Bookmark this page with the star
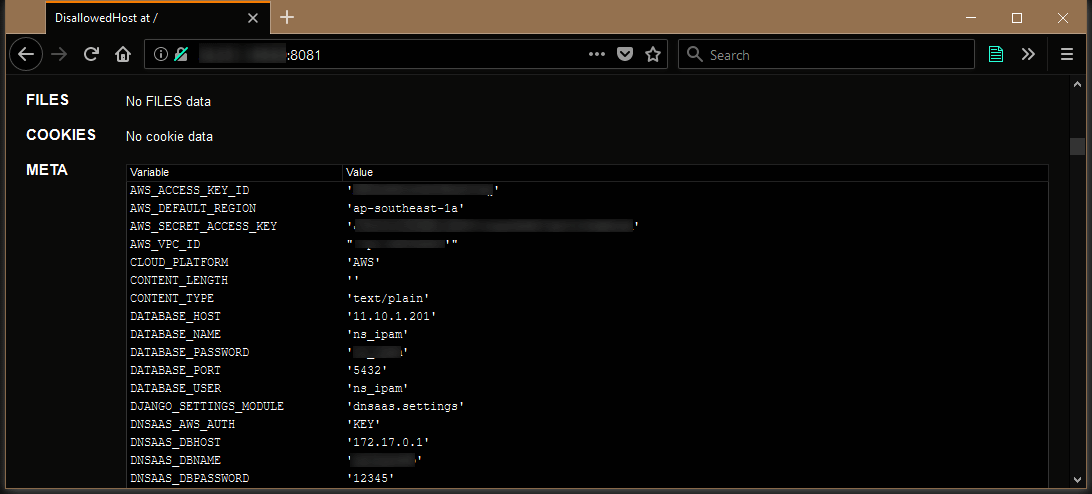Screen dimensions: 1092x494 tap(653, 54)
